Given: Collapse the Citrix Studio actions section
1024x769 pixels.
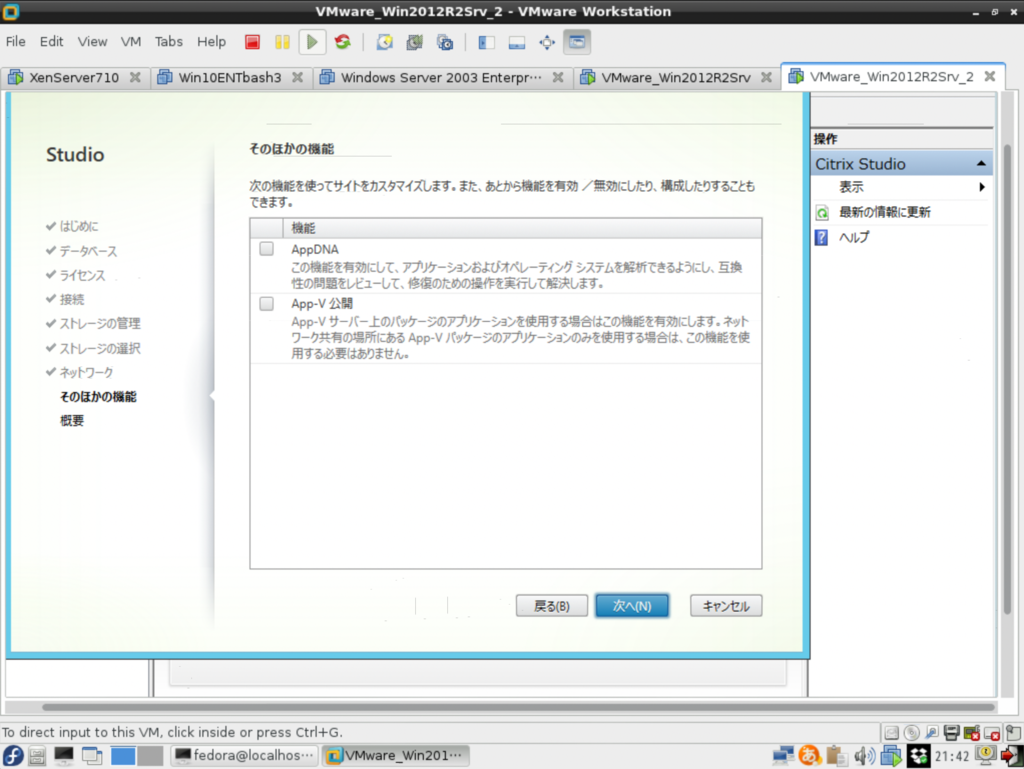Looking at the screenshot, I should click(981, 164).
